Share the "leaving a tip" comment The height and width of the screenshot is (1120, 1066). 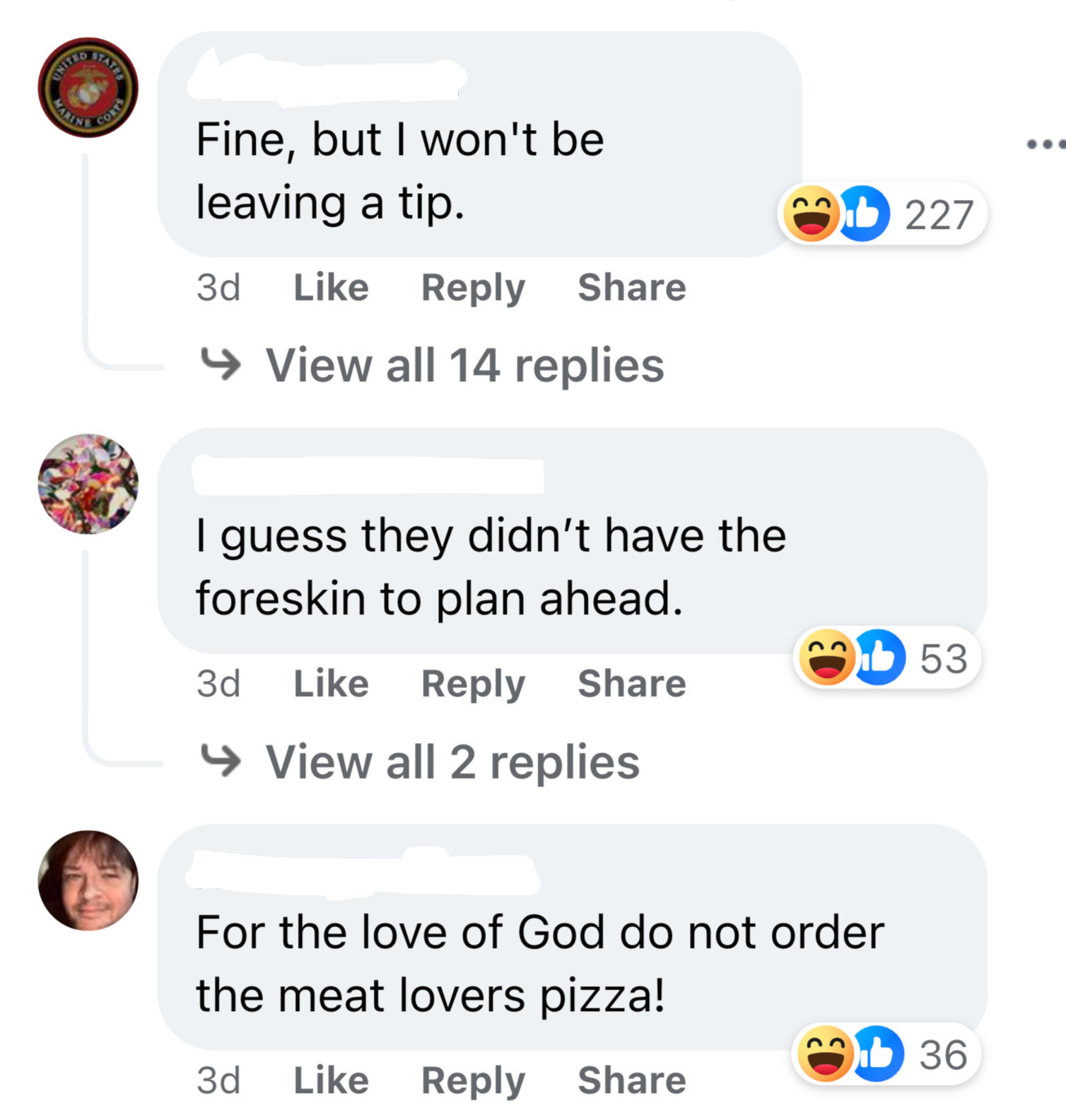tap(631, 288)
